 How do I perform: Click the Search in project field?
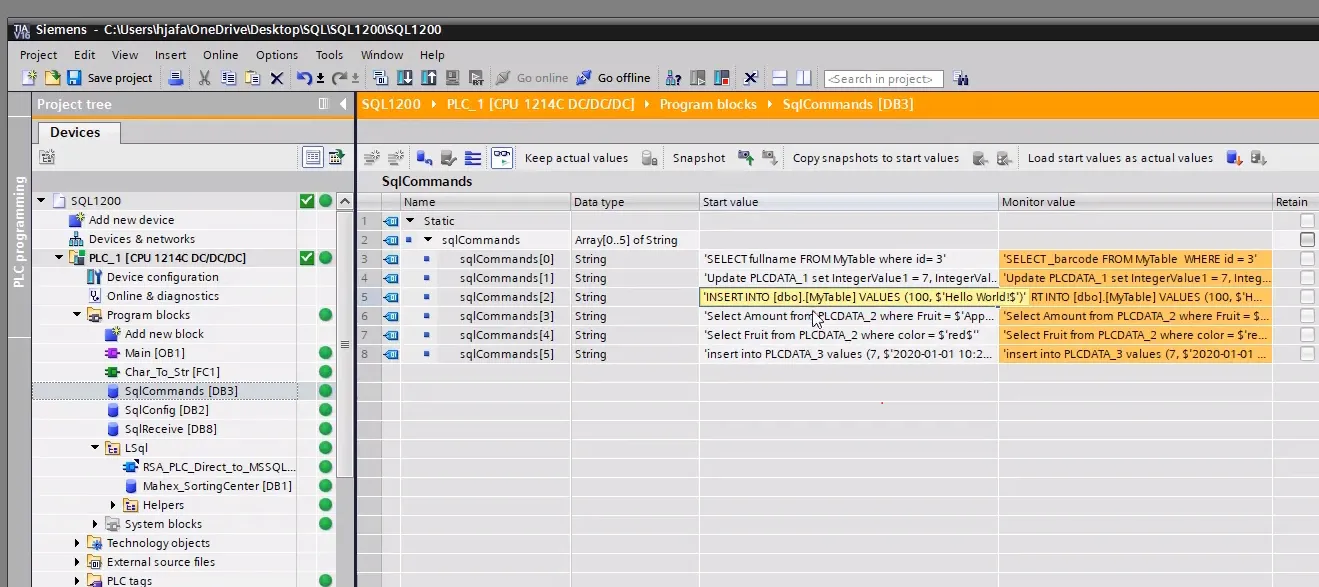(885, 78)
